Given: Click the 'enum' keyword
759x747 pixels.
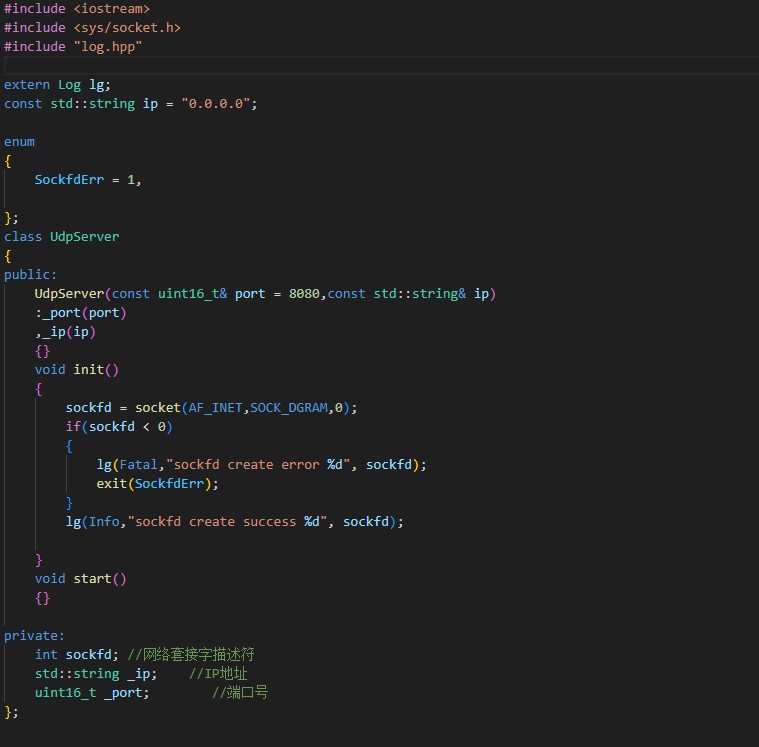Looking at the screenshot, I should point(19,142).
